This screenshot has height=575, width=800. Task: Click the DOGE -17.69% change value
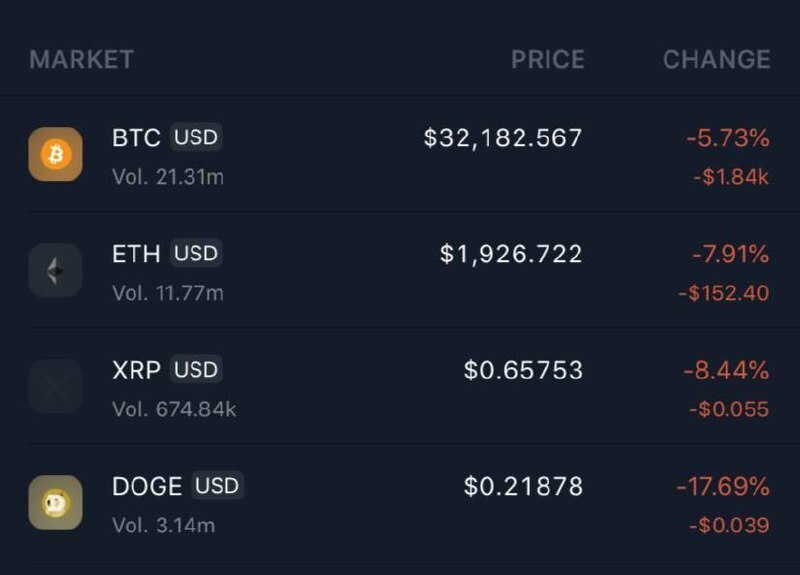click(x=722, y=487)
